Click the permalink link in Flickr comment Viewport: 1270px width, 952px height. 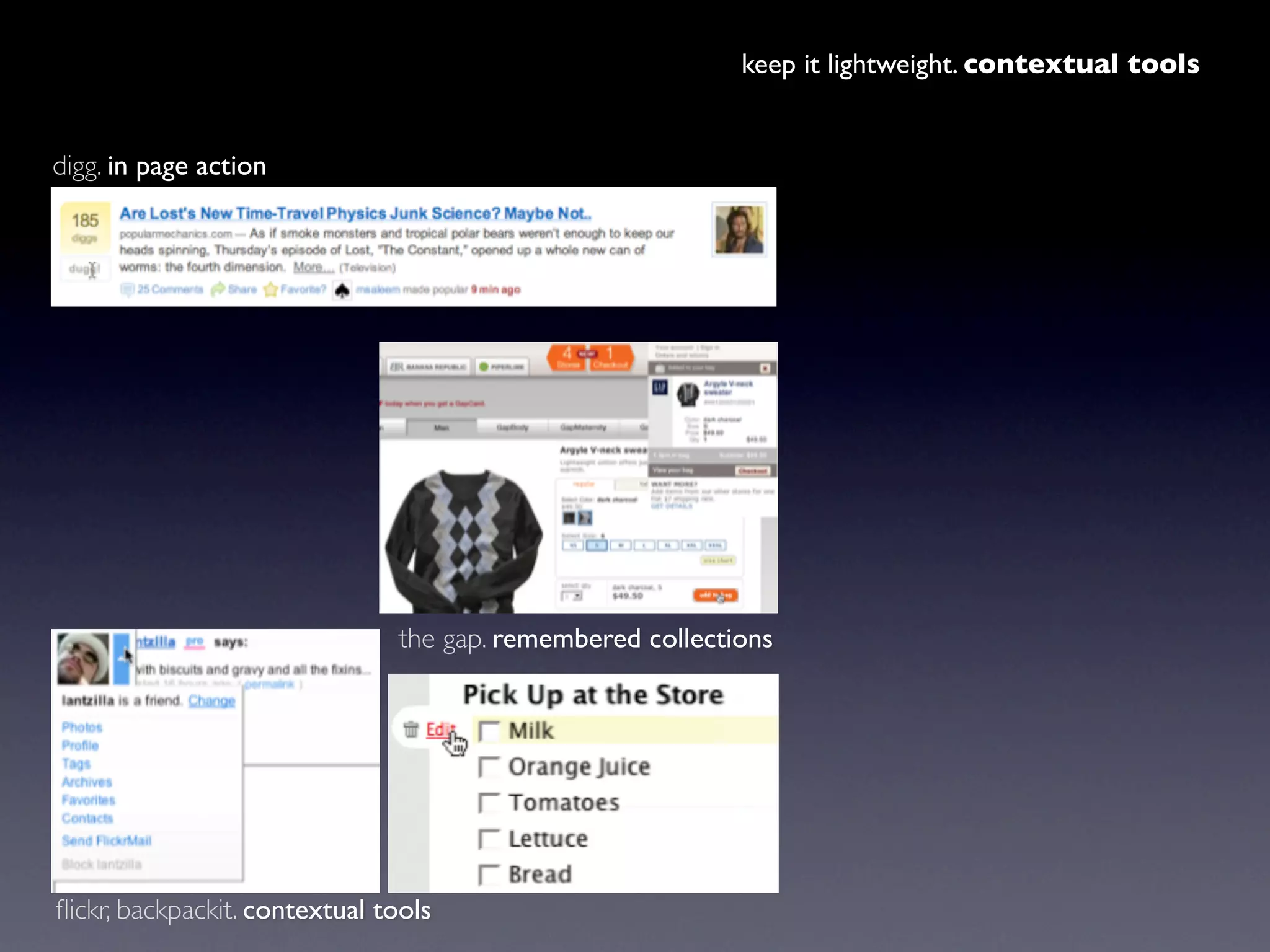(270, 684)
